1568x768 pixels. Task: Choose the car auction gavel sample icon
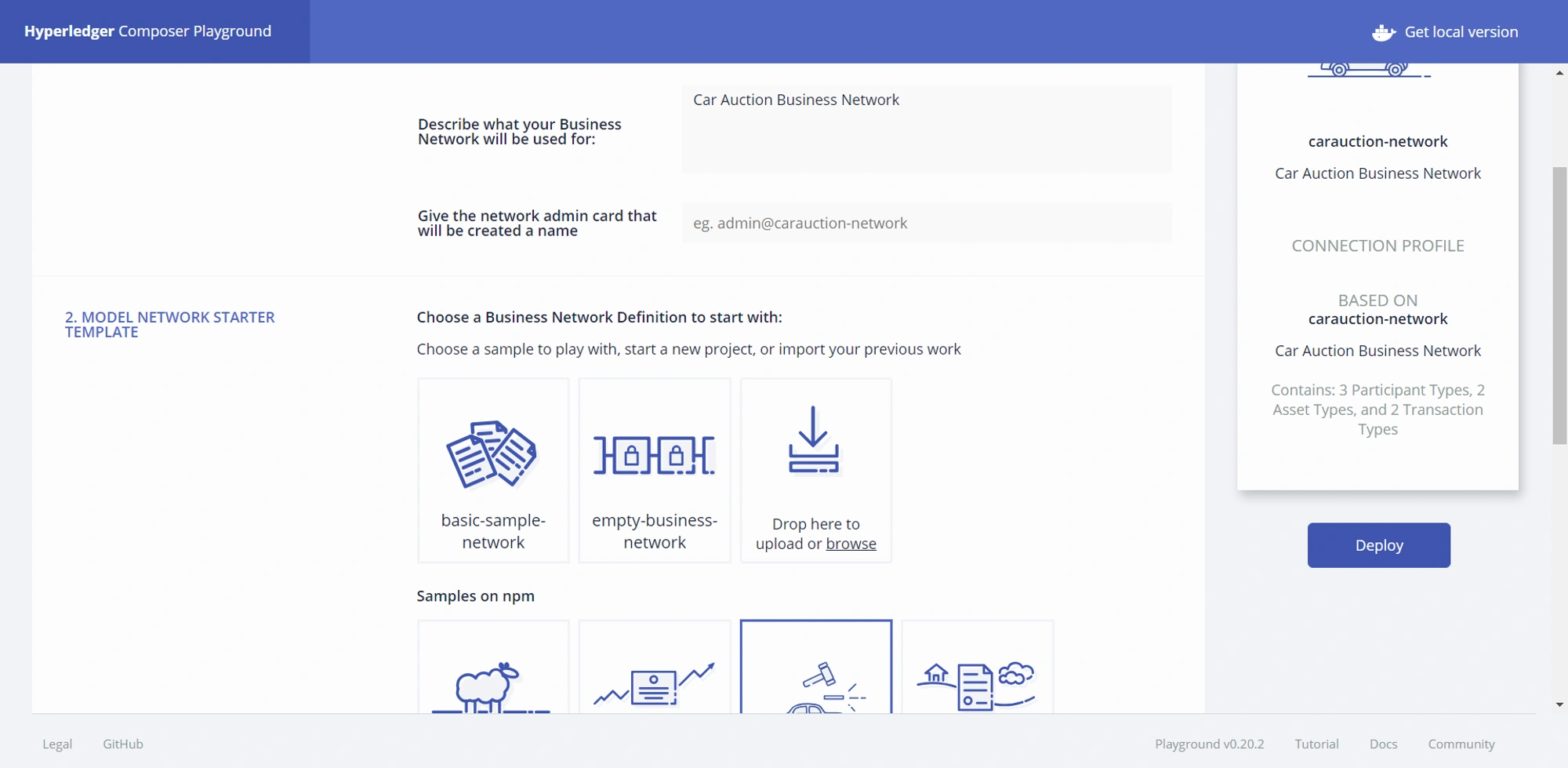pyautogui.click(x=826, y=687)
